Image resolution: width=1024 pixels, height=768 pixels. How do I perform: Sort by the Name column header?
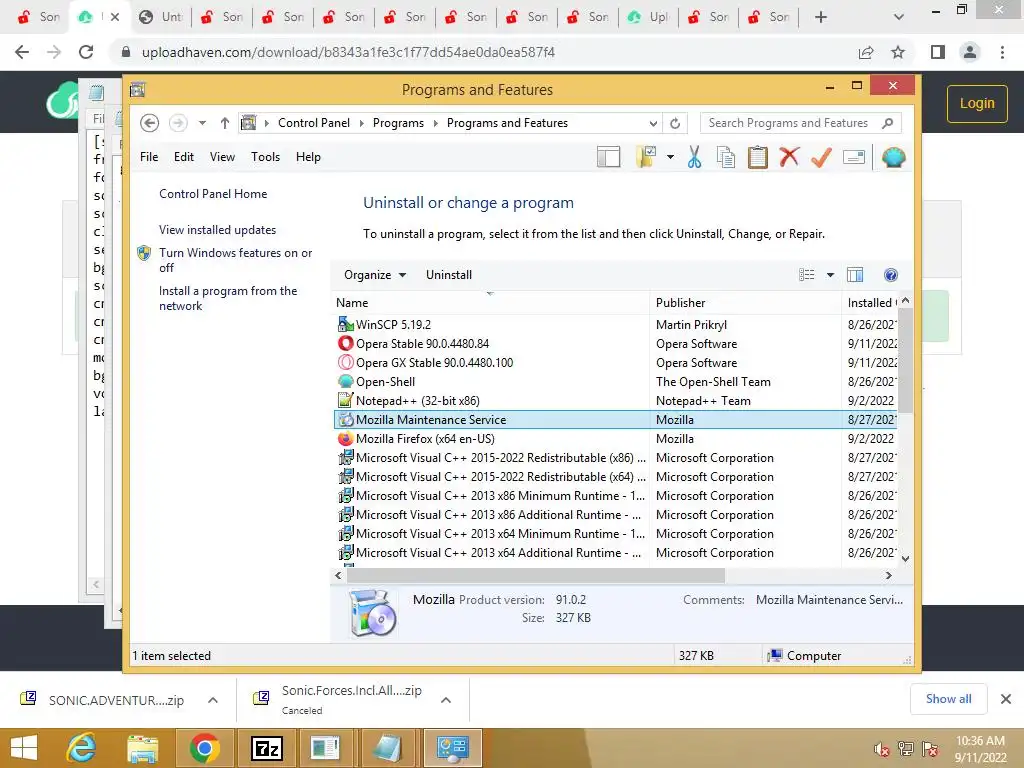coord(490,302)
